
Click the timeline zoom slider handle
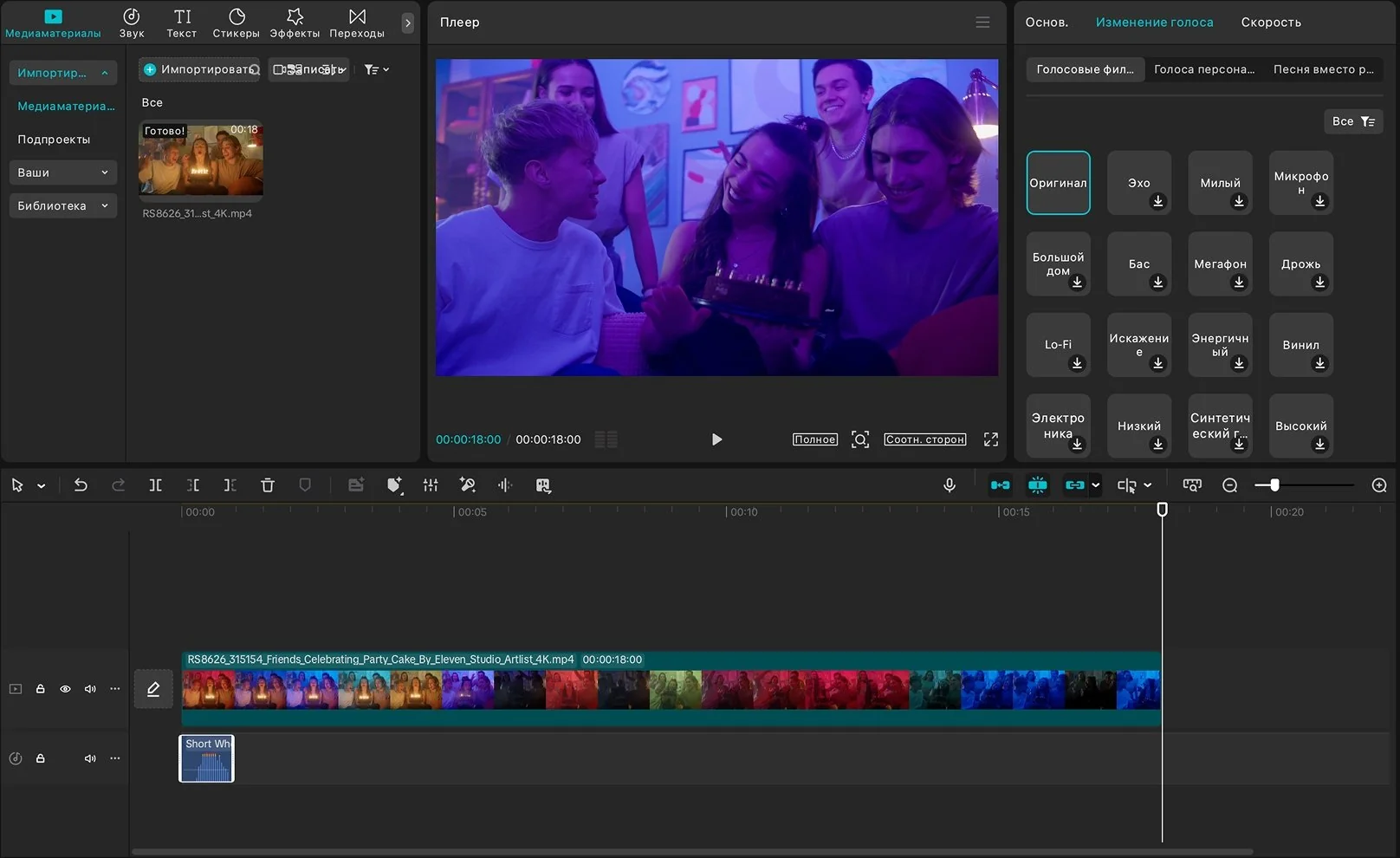click(x=1274, y=485)
